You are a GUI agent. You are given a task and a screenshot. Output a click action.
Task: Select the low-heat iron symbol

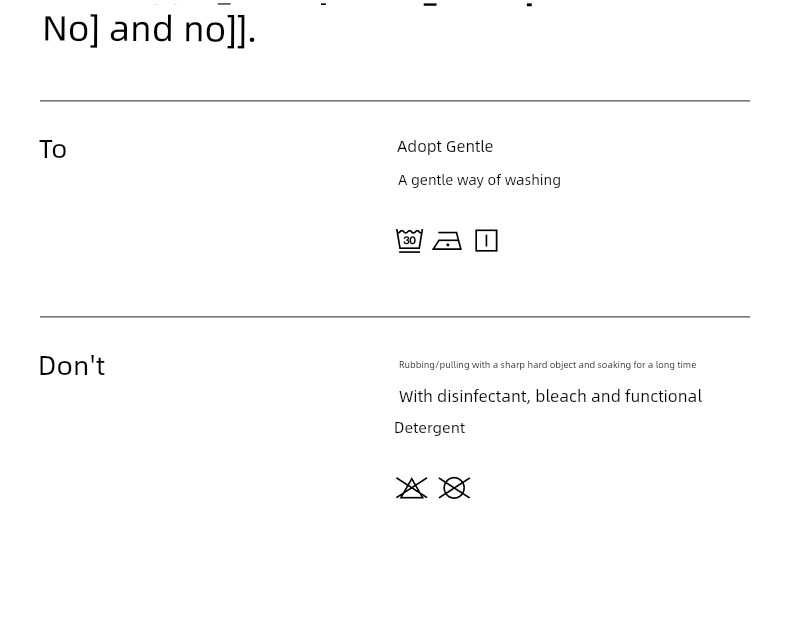[x=447, y=241]
